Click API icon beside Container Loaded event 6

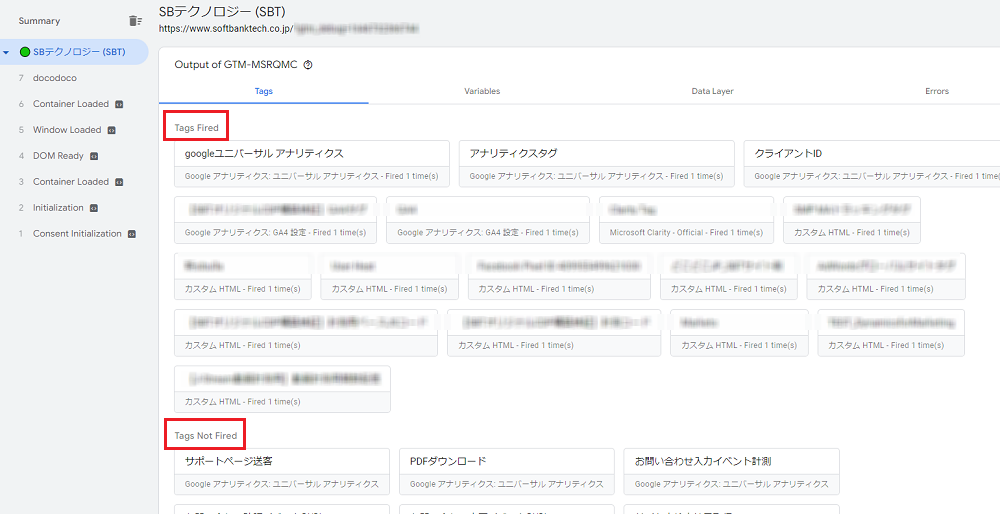(119, 104)
